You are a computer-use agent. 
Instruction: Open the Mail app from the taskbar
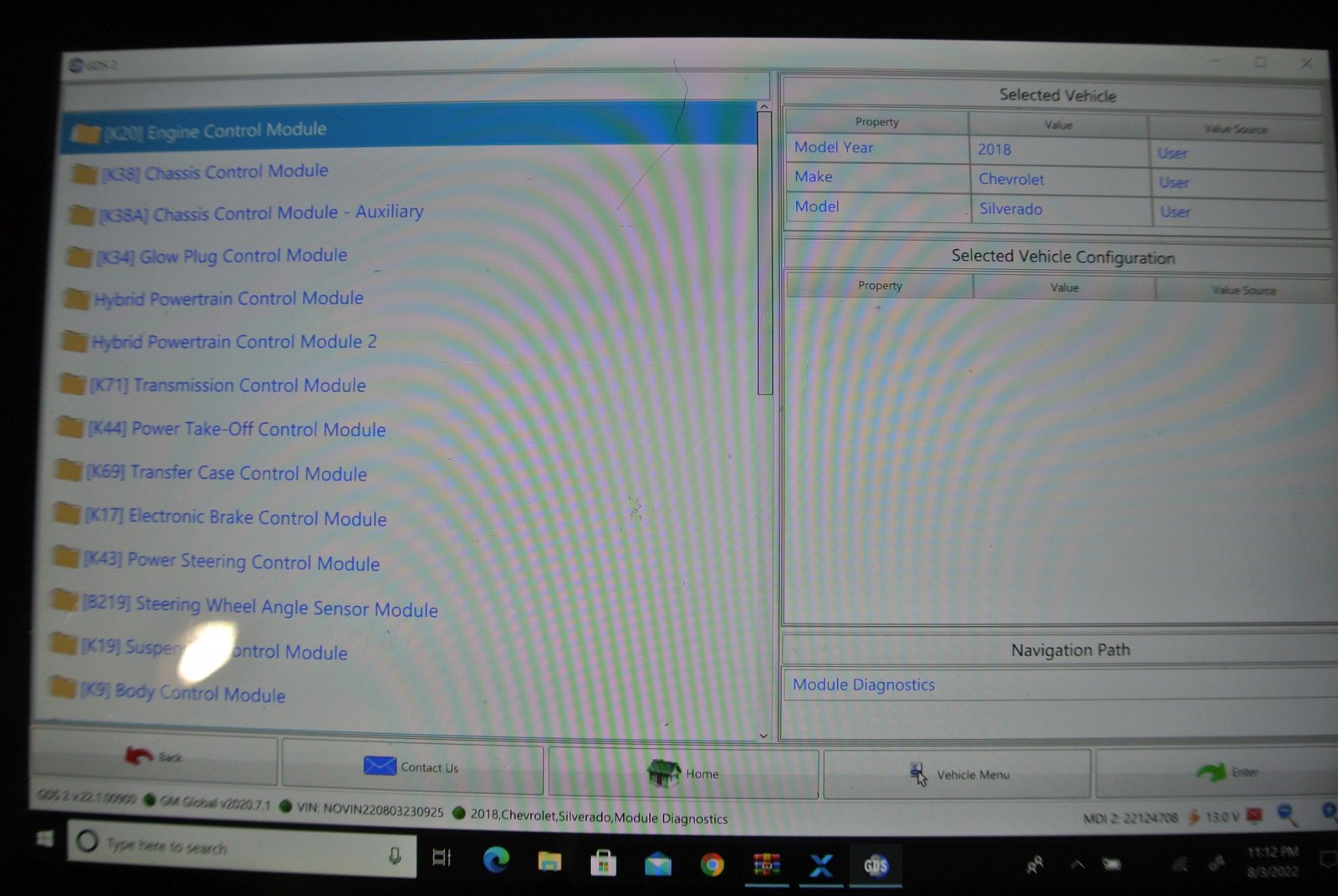tap(658, 864)
